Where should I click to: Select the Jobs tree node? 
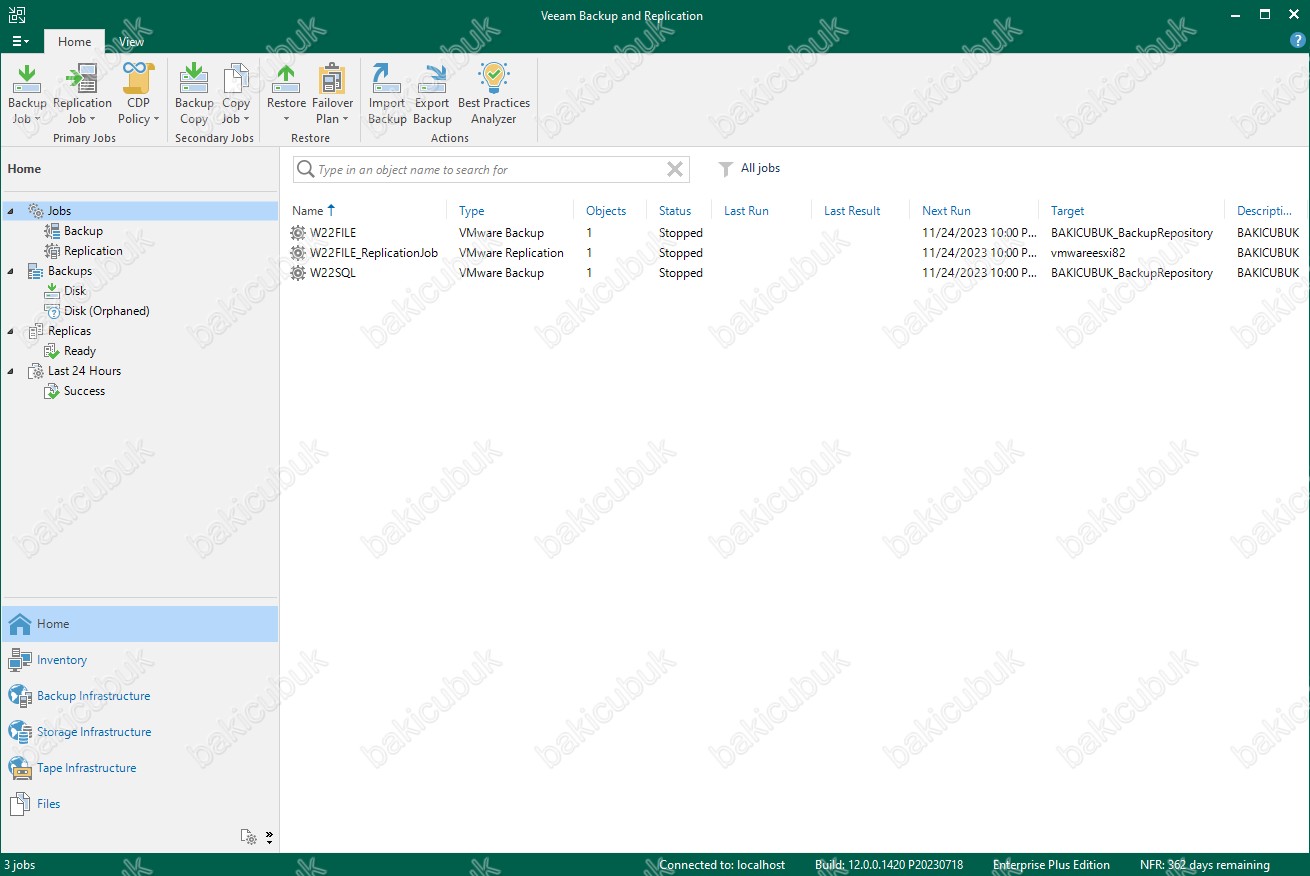[x=139, y=211]
